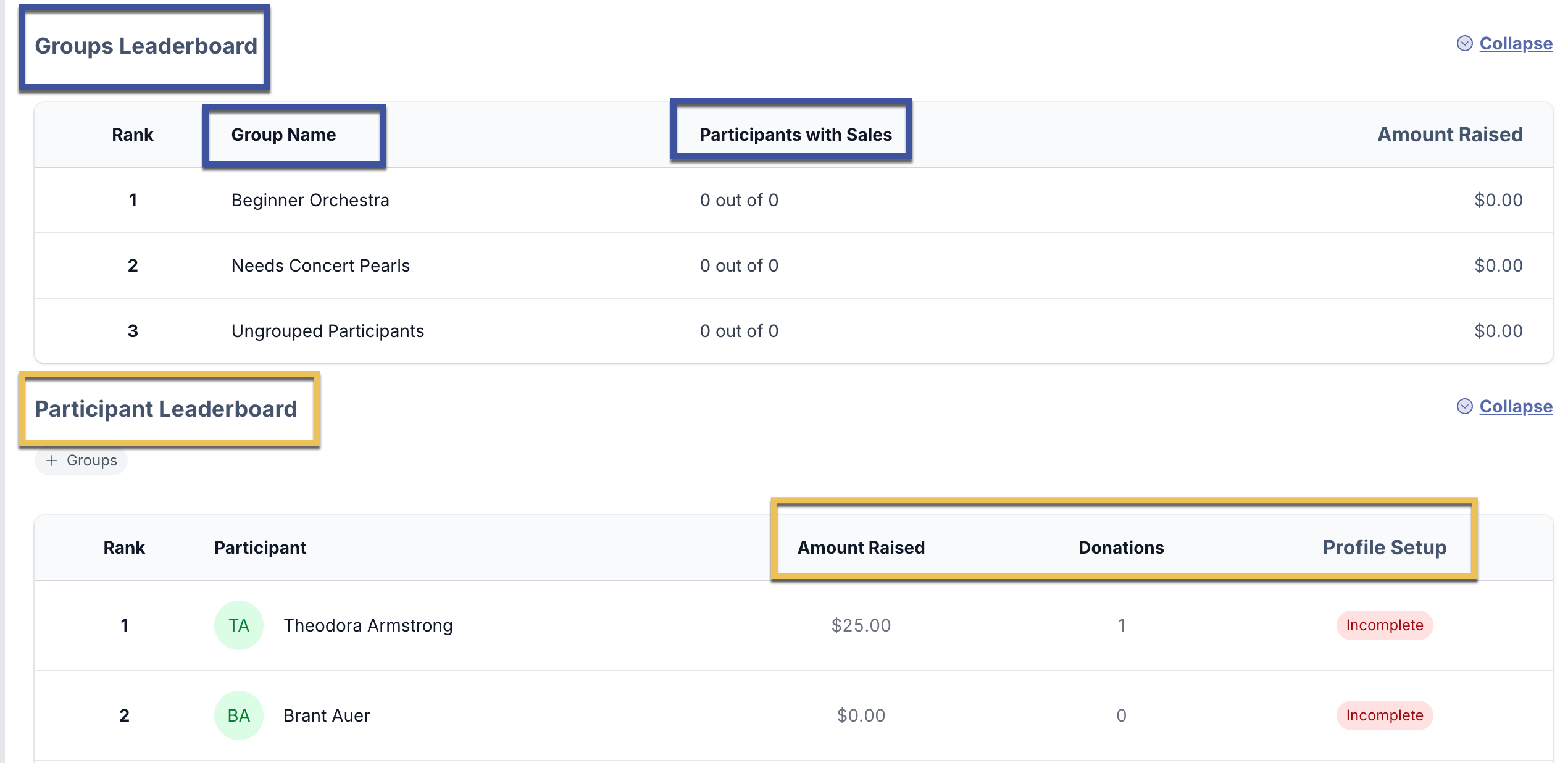Sort by Group Name column header

click(x=283, y=135)
